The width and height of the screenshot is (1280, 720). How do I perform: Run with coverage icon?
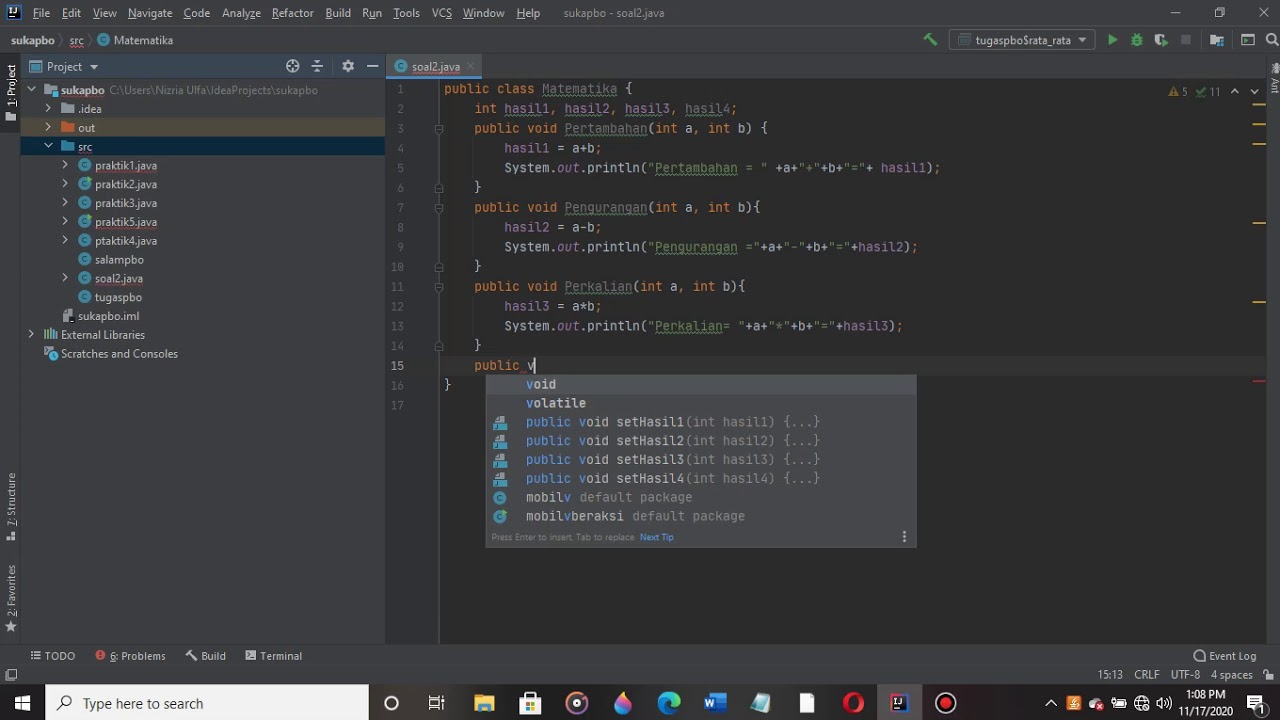tap(1160, 40)
